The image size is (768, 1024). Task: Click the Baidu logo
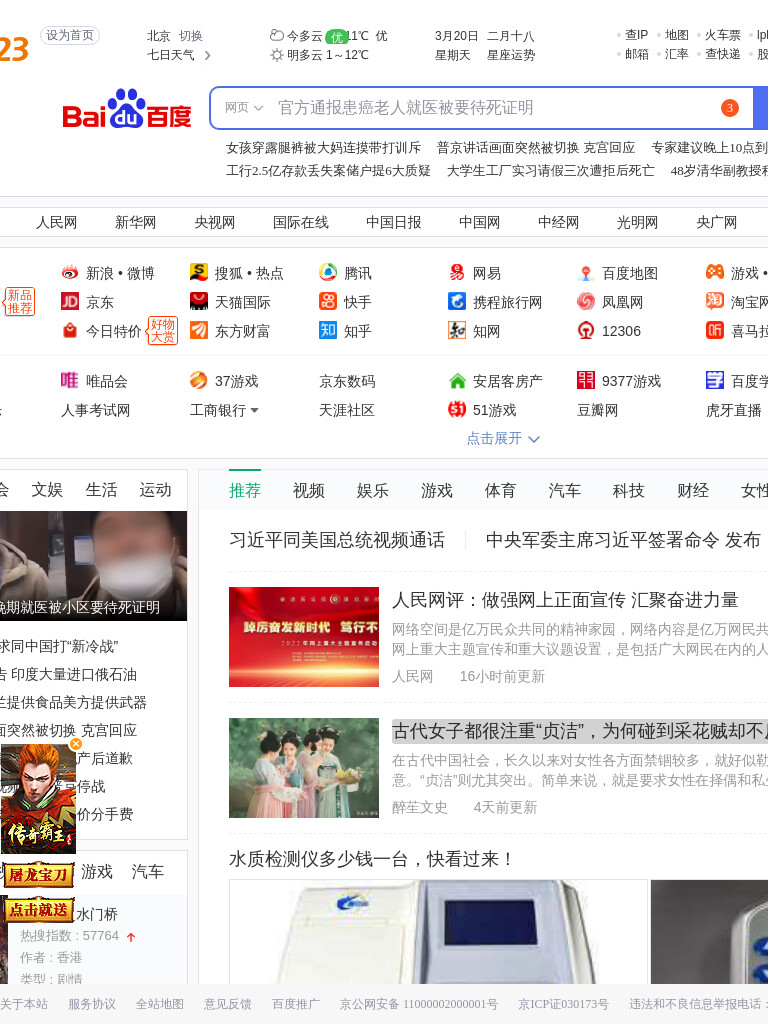tap(127, 108)
